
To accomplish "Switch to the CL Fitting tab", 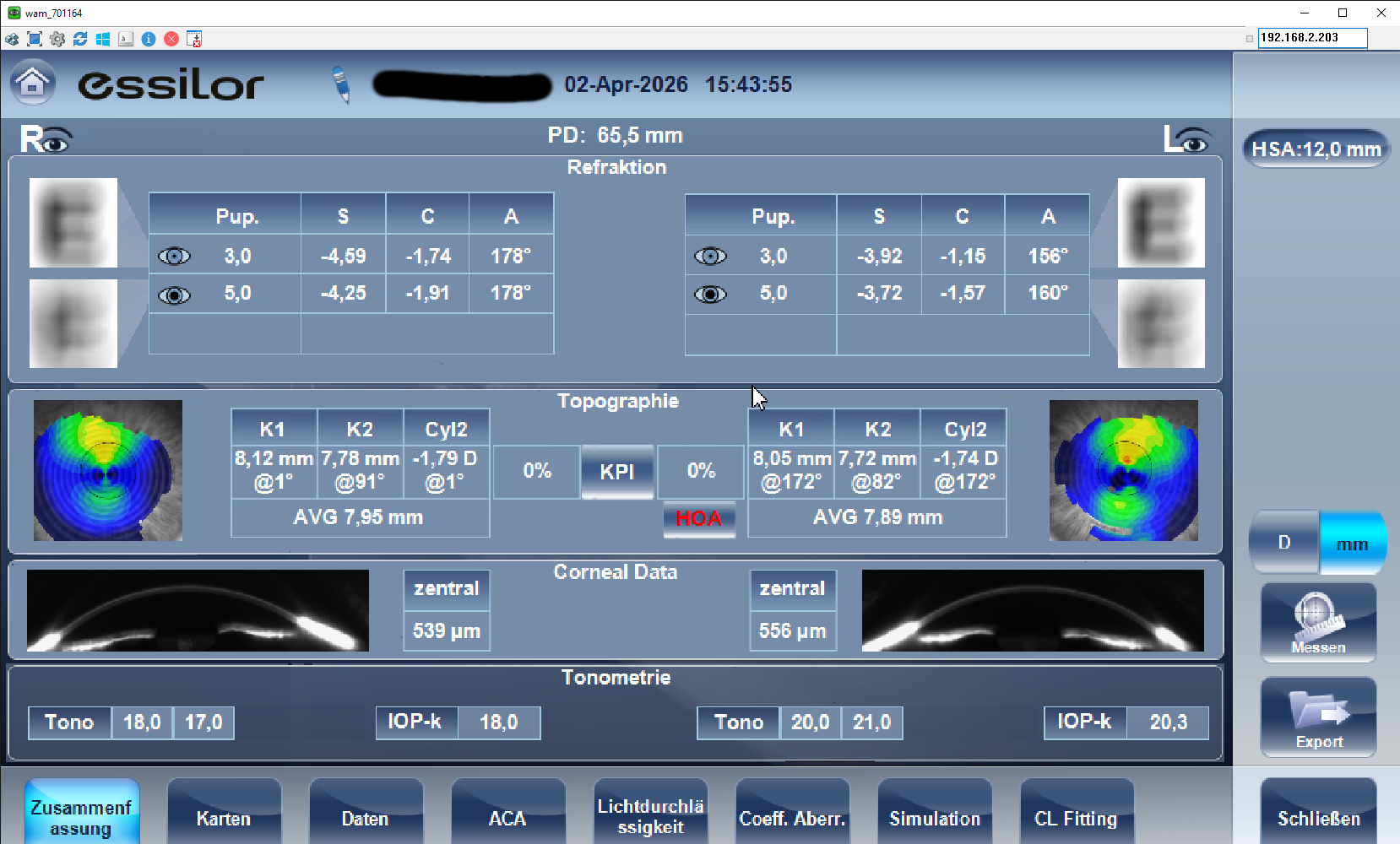I will tap(1076, 817).
